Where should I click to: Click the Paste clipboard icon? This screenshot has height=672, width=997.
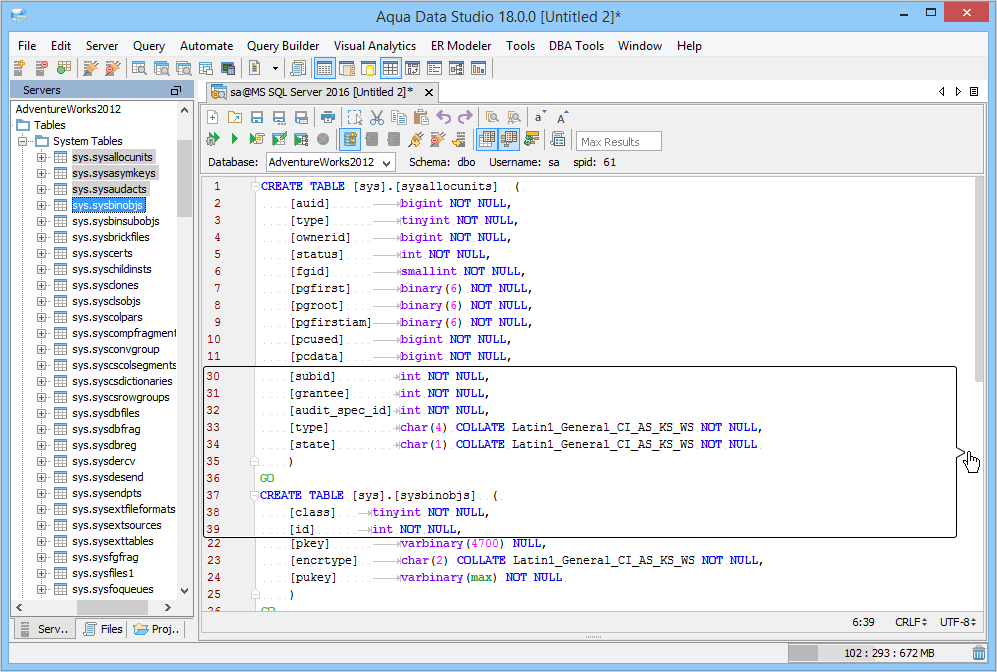pyautogui.click(x=421, y=117)
